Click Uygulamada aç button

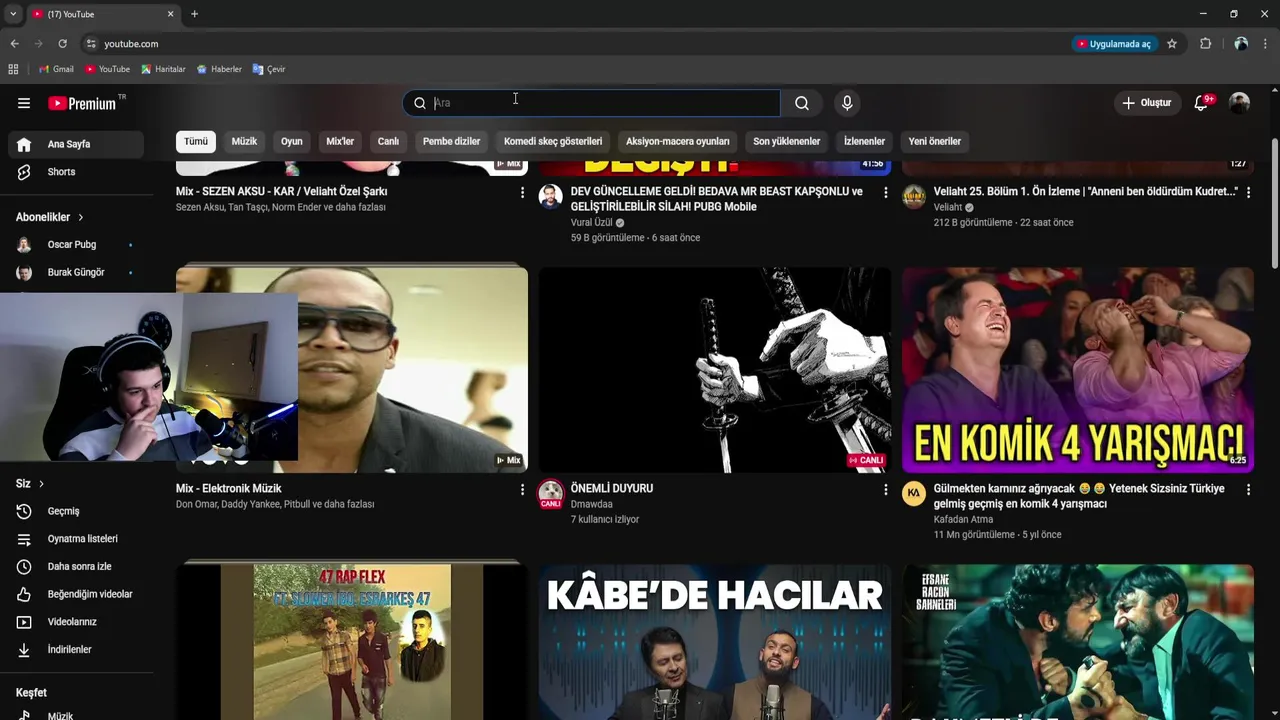point(1114,44)
